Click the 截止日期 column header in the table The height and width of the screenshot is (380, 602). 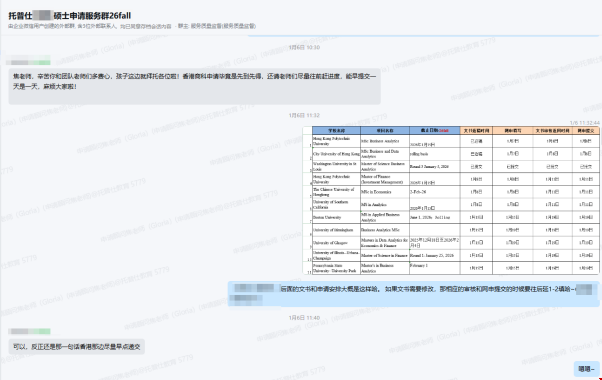pos(435,131)
